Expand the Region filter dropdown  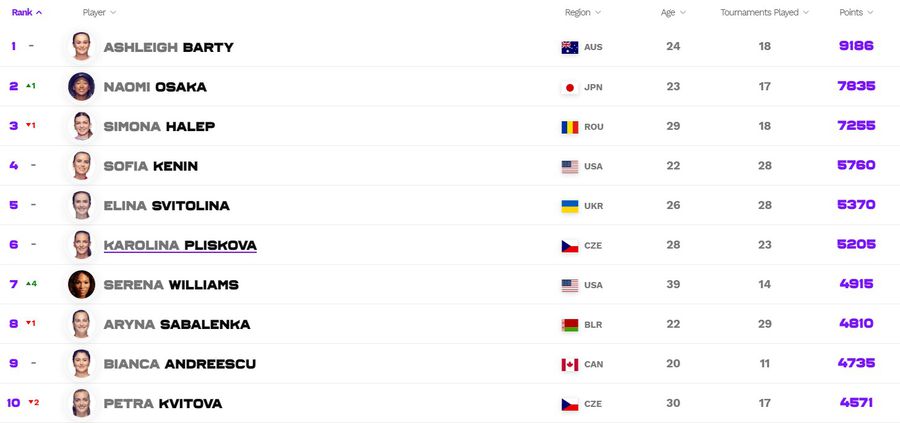click(583, 12)
